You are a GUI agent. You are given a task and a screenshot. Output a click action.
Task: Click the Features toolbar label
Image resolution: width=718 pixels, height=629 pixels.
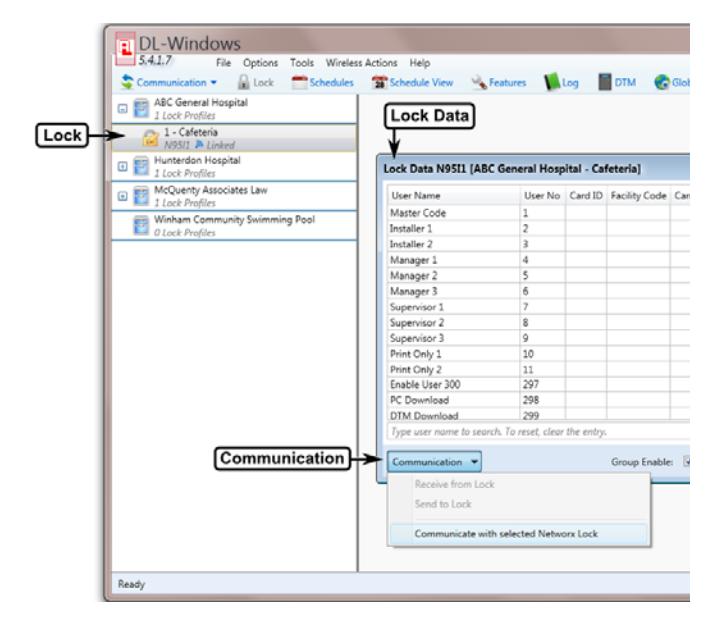[x=507, y=83]
